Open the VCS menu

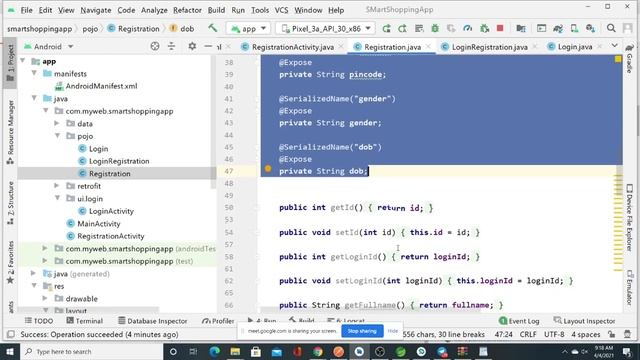[x=281, y=10]
